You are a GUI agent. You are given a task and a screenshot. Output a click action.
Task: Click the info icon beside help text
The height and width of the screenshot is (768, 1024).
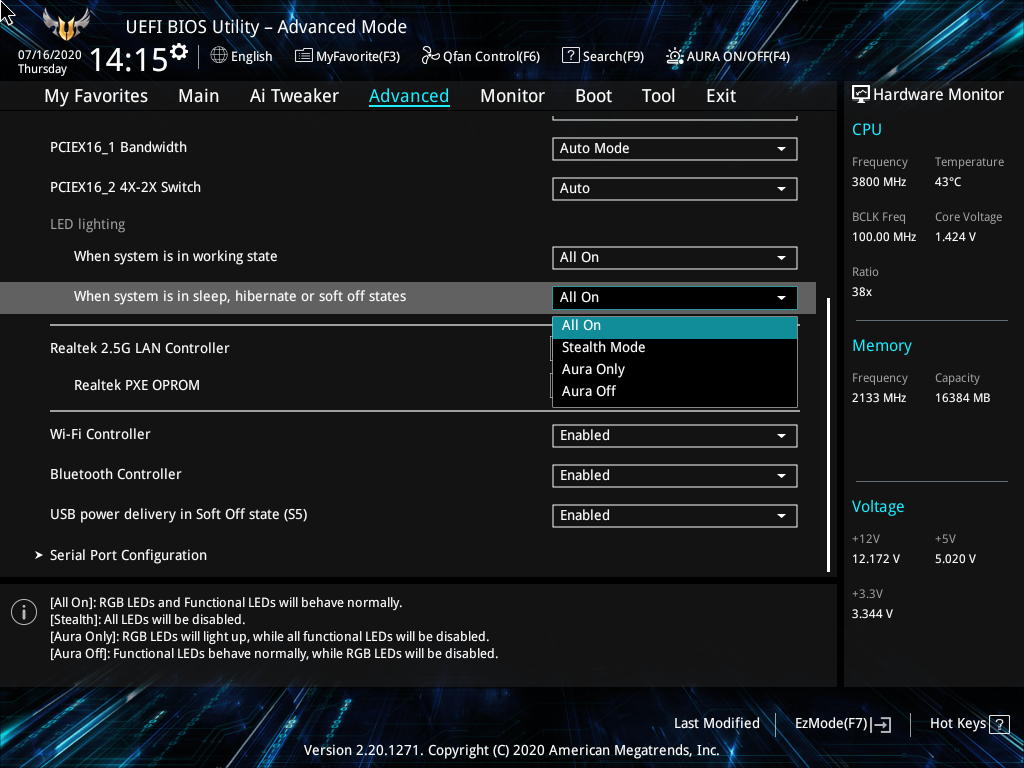click(24, 612)
